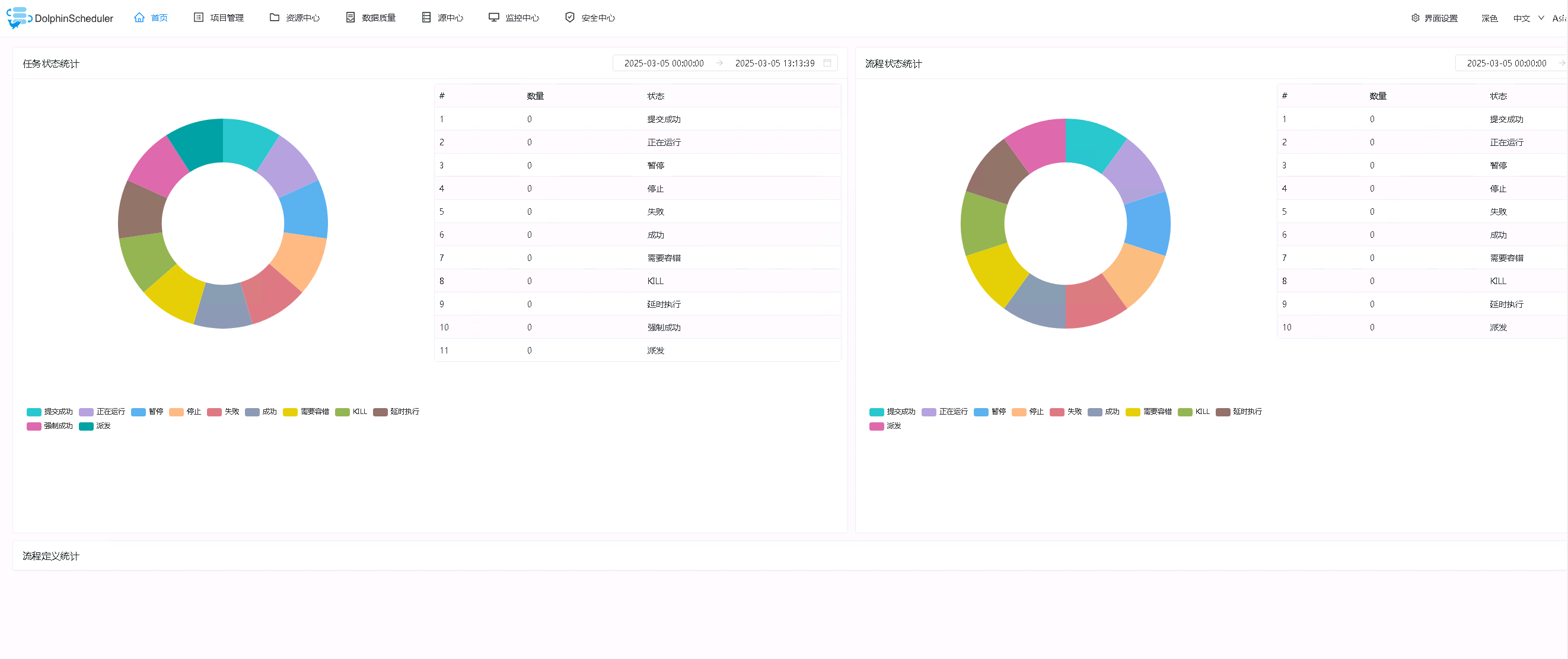Open process status start date picker
The width and height of the screenshot is (1568, 659).
[x=1506, y=63]
